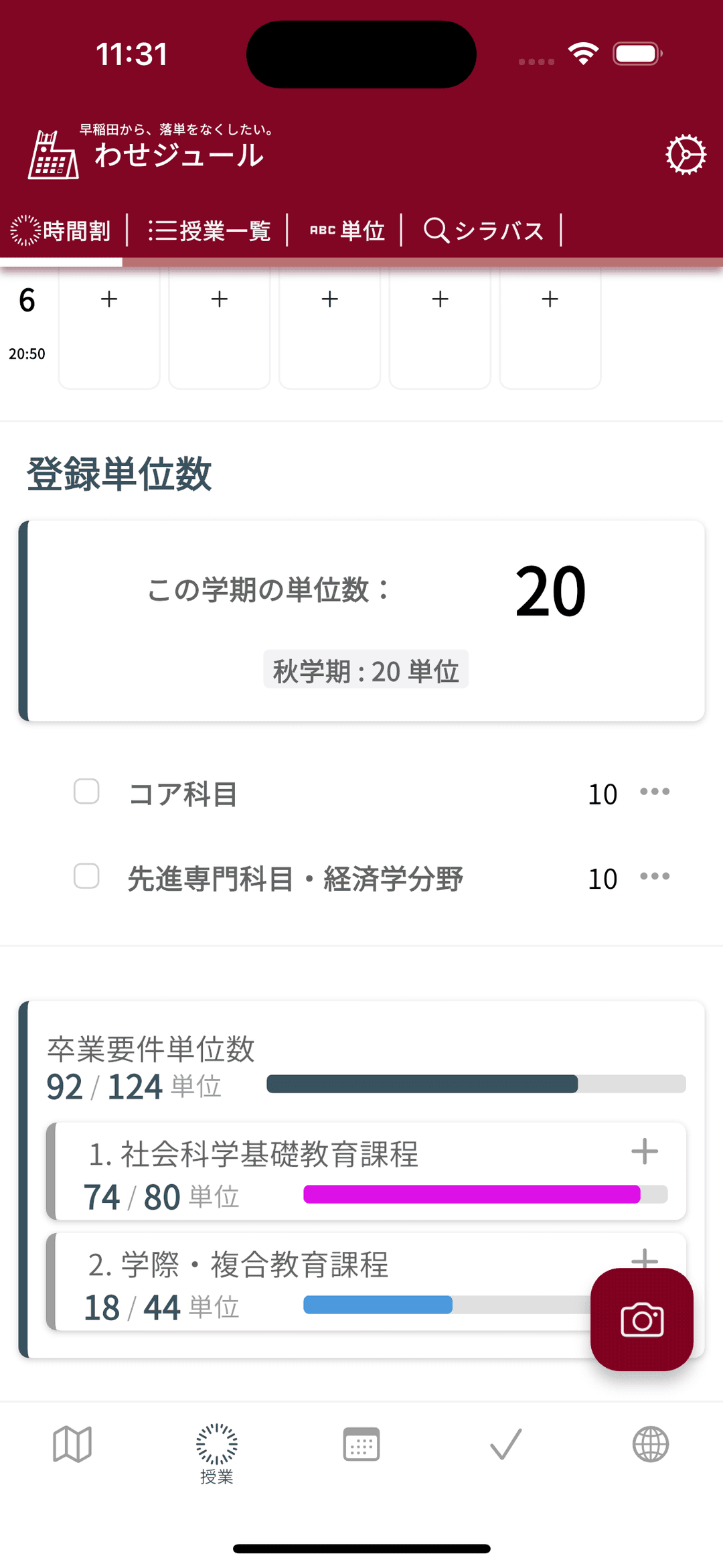723x1568 pixels.
Task: Tap the わせジュール logo icon
Action: [54, 155]
